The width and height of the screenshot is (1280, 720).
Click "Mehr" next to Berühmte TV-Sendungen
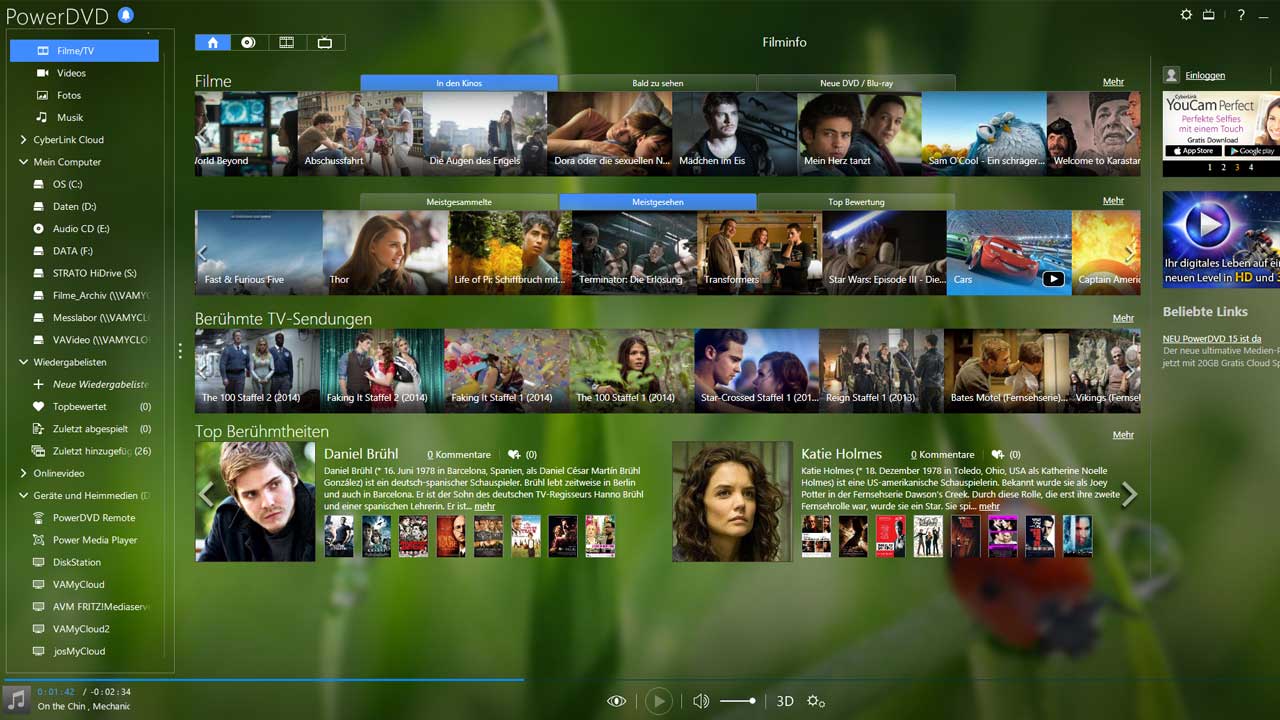point(1123,318)
